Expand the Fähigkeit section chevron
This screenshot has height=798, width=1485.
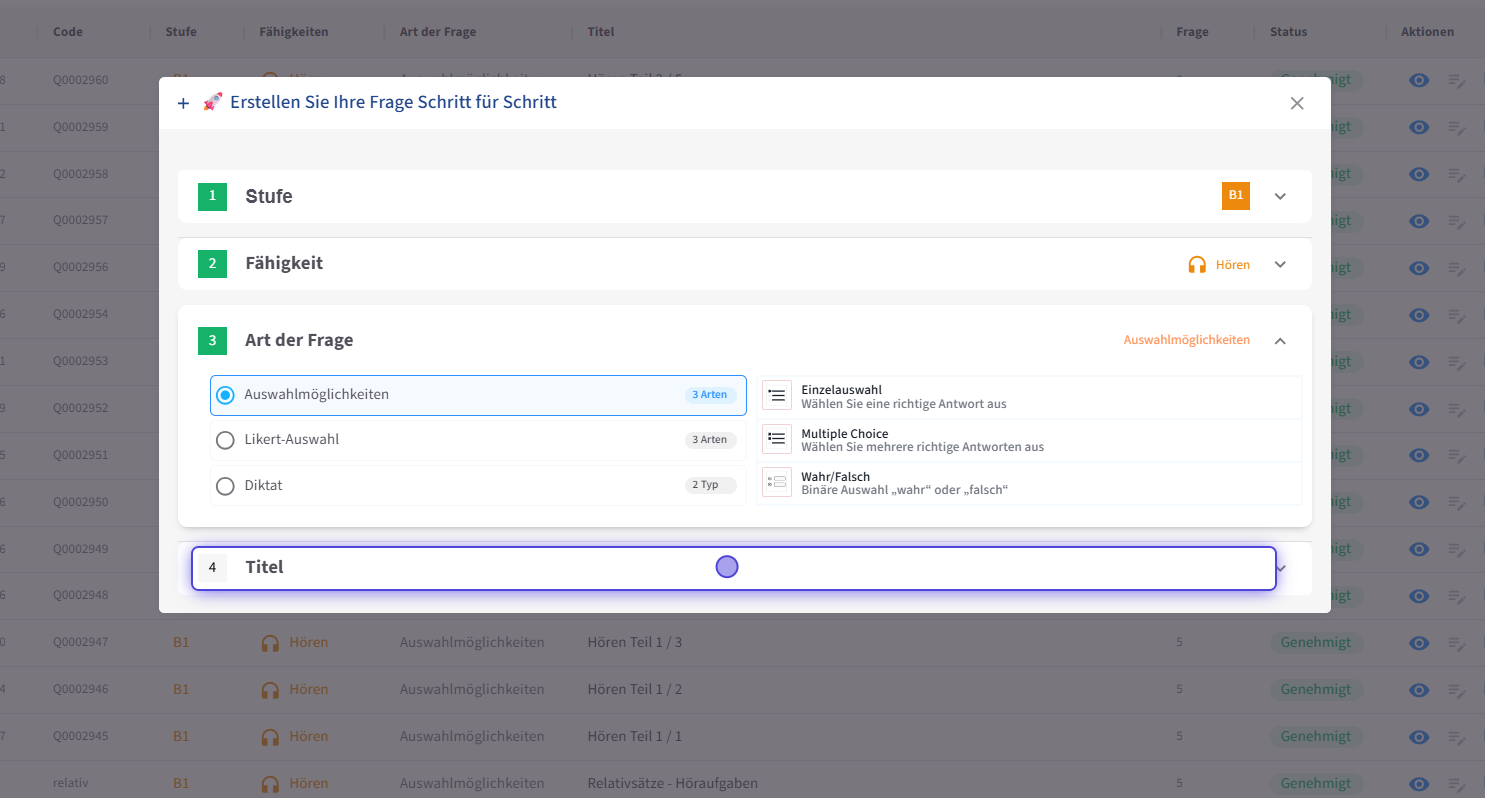[1280, 265]
